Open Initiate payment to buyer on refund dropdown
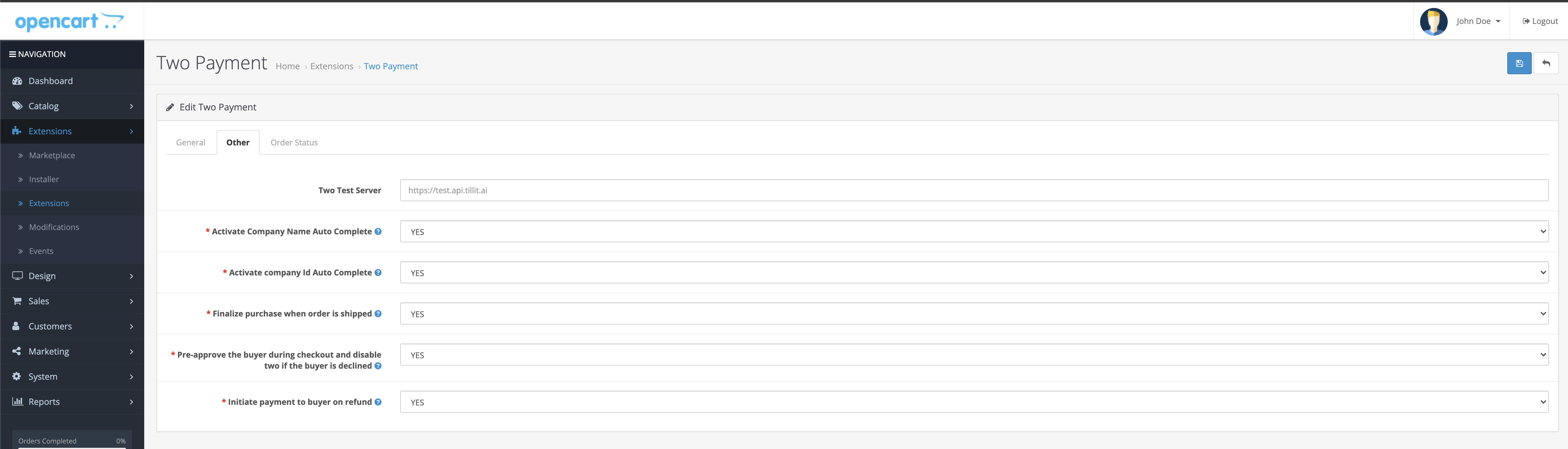The width and height of the screenshot is (1568, 449). pyautogui.click(x=974, y=401)
